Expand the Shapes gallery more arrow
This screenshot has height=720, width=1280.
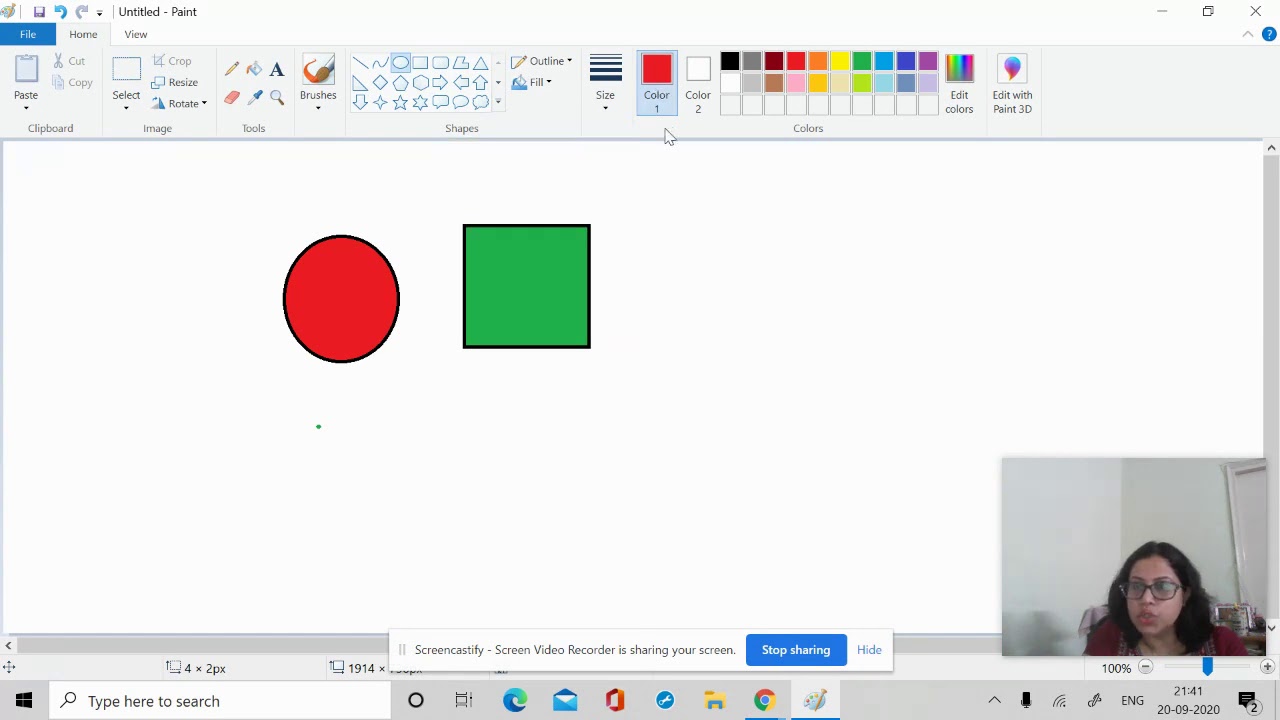tap(498, 102)
